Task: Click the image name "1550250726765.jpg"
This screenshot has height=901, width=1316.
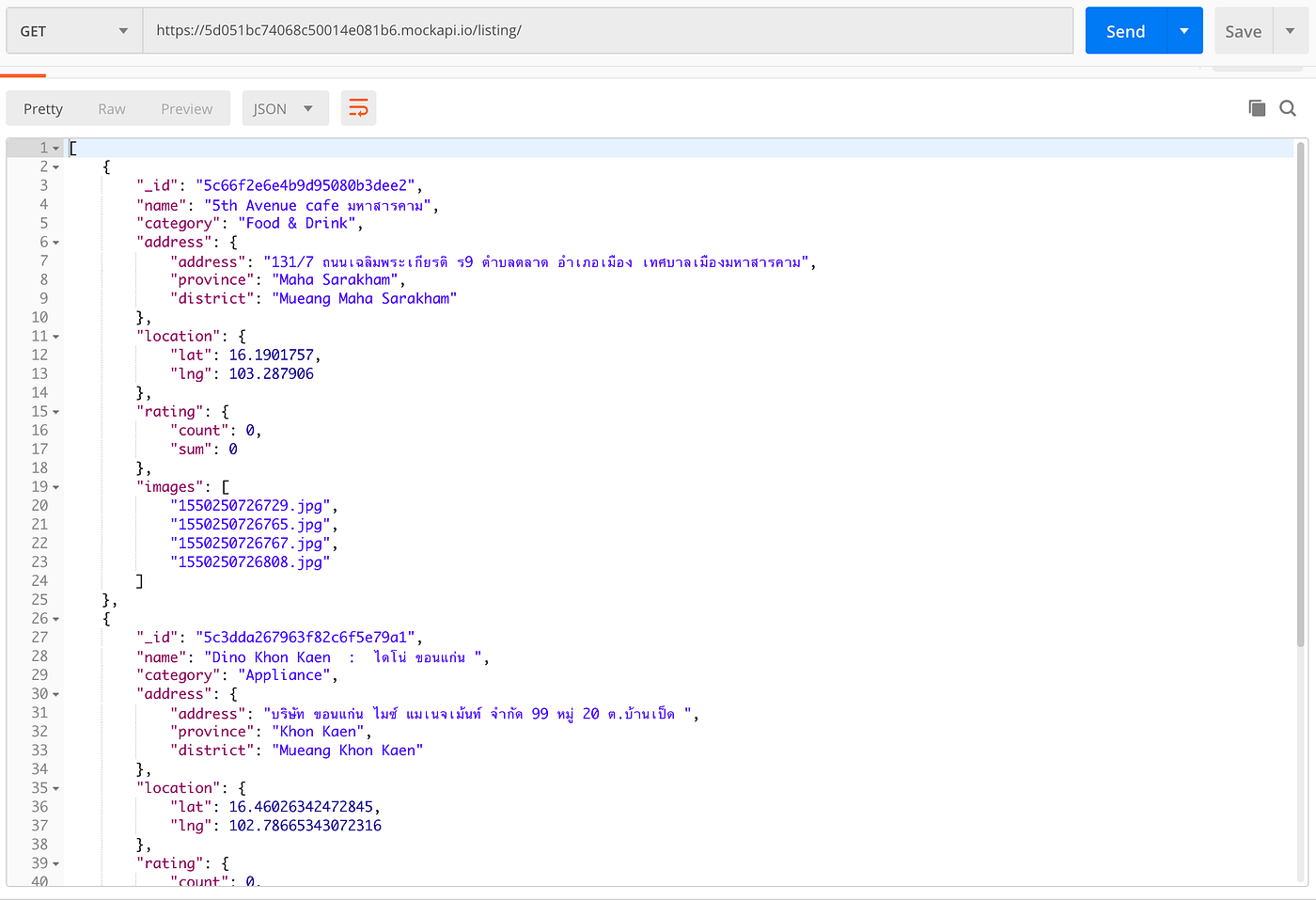Action: coord(250,524)
